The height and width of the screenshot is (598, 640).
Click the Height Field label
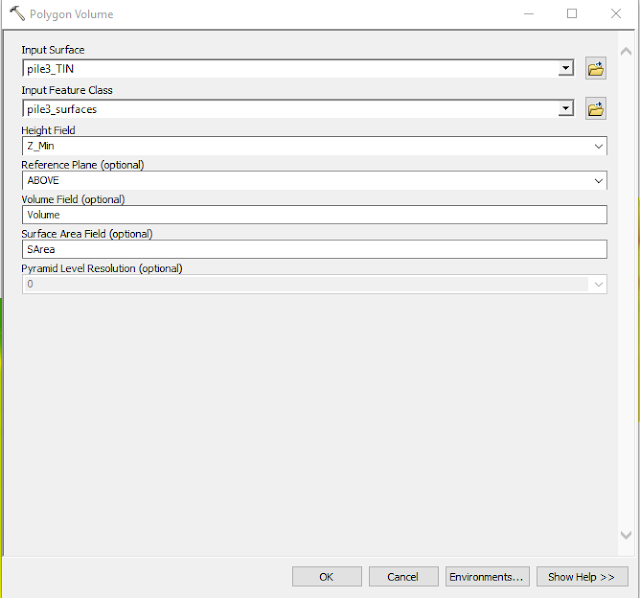48,130
